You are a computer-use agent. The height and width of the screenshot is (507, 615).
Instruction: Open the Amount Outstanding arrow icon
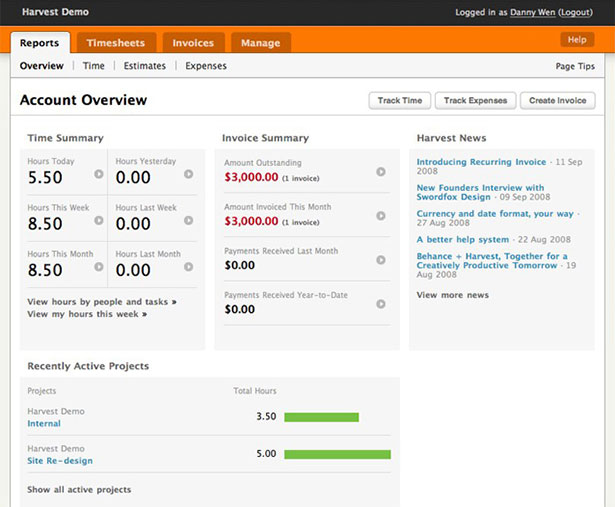pyautogui.click(x=381, y=171)
